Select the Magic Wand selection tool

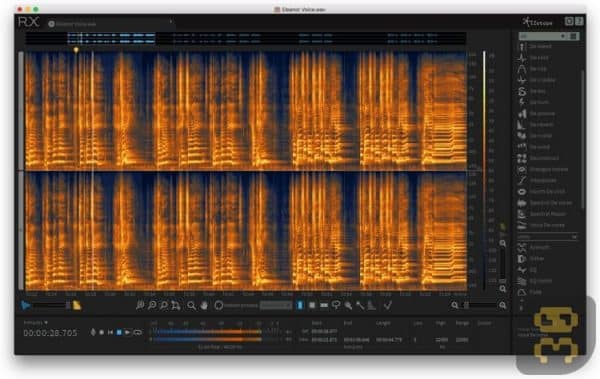click(360, 305)
